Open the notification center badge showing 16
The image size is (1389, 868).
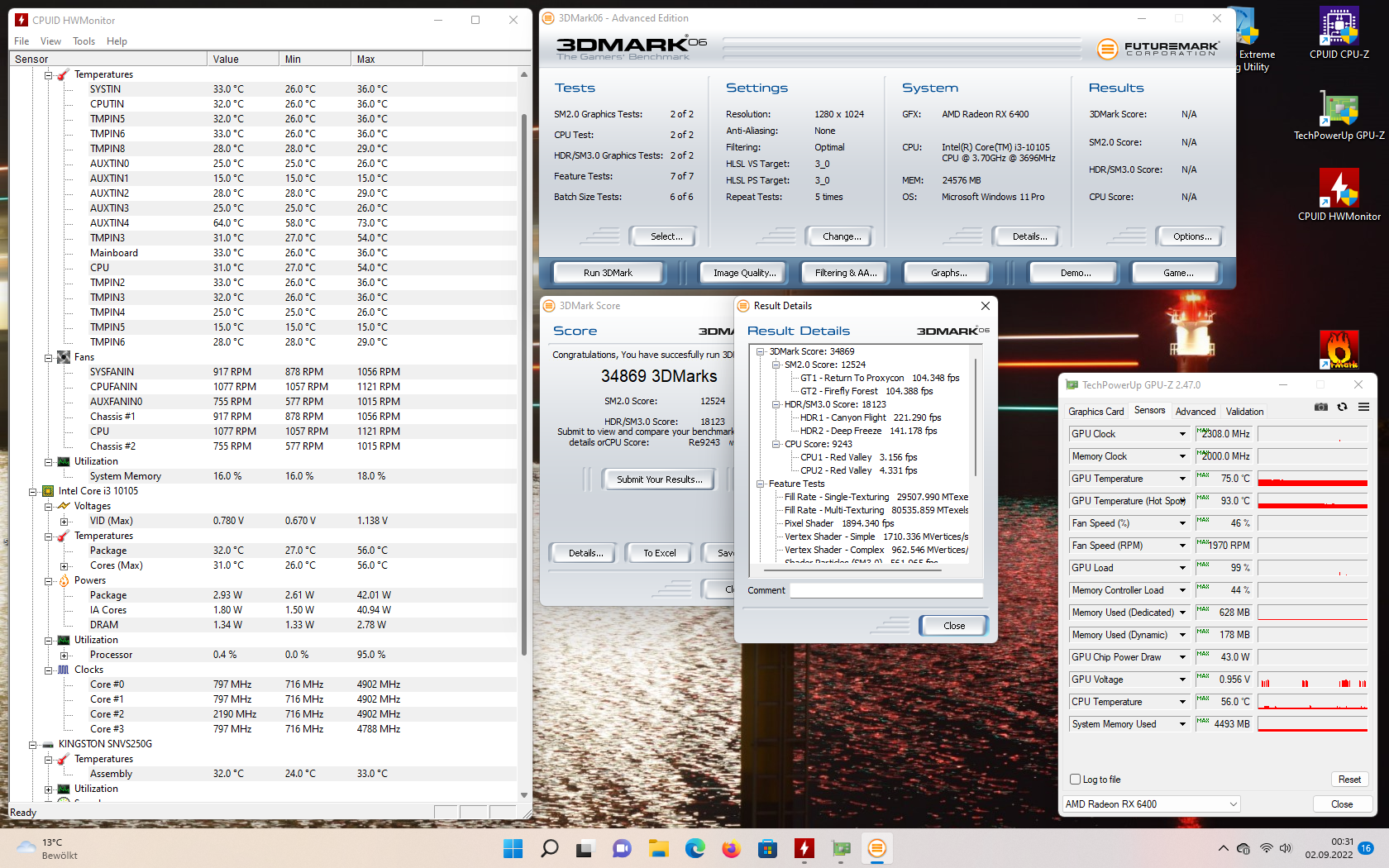(1366, 848)
